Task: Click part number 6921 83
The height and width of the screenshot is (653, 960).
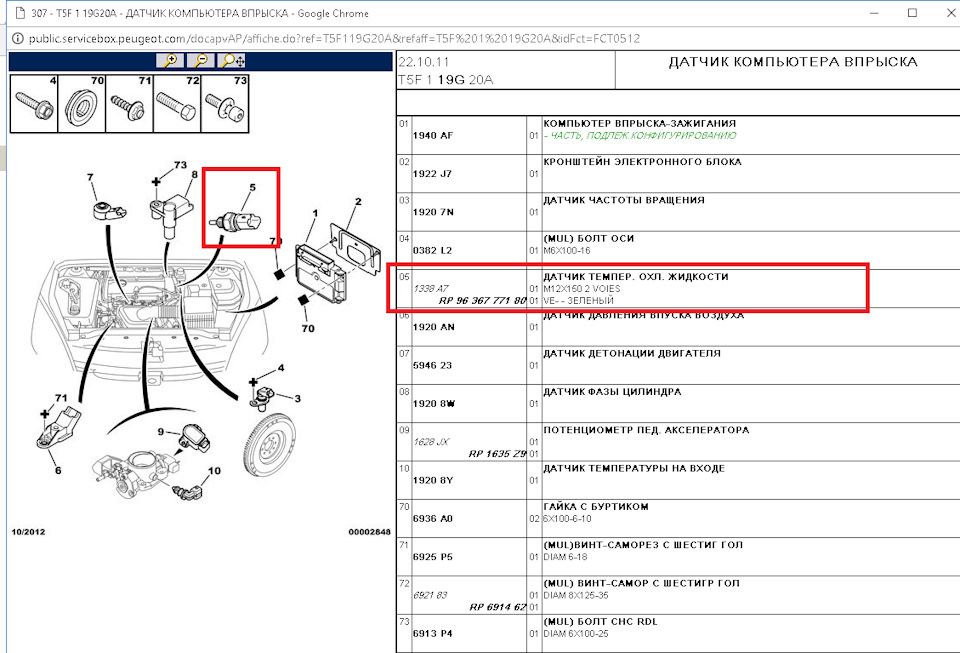Action: pyautogui.click(x=430, y=595)
